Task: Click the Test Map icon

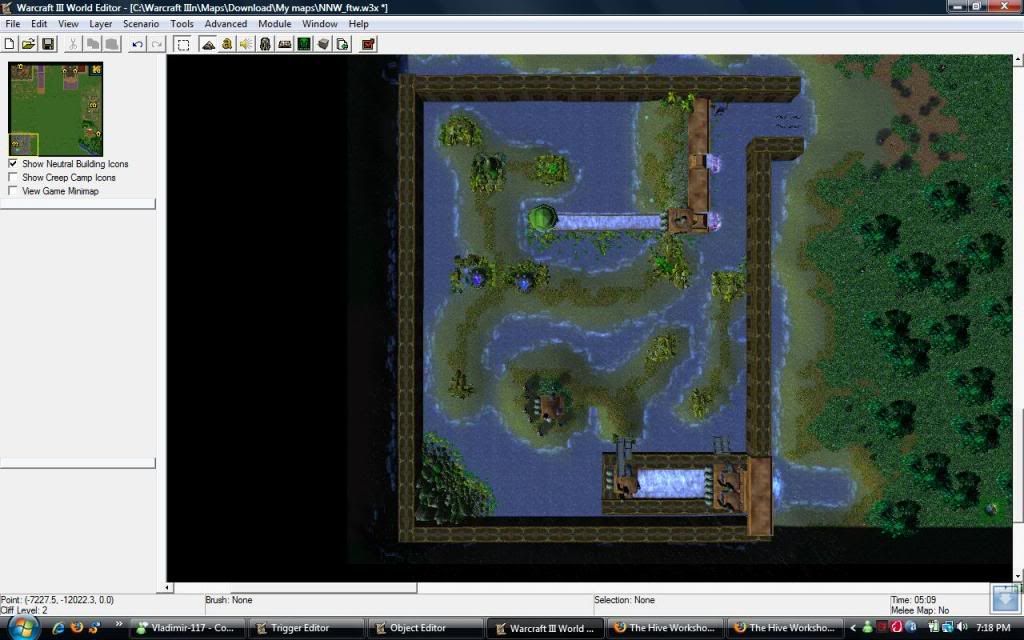Action: (x=368, y=44)
